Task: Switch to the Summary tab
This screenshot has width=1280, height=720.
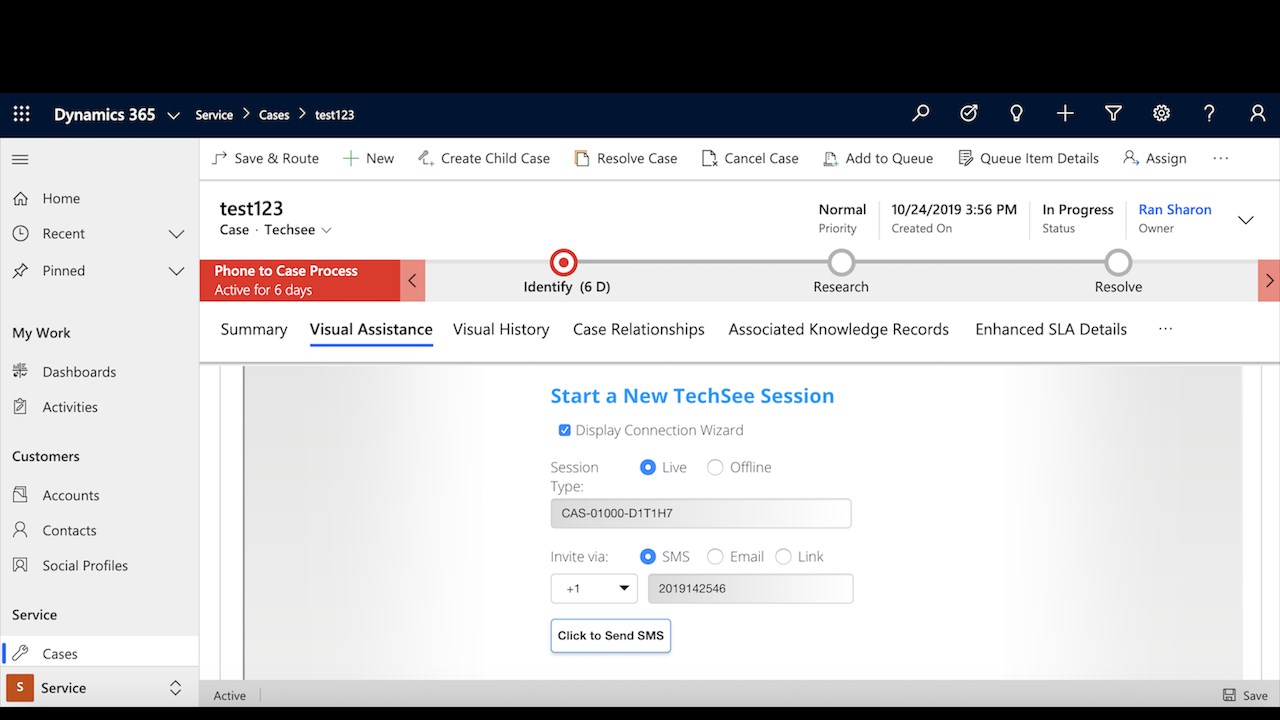Action: (x=253, y=329)
